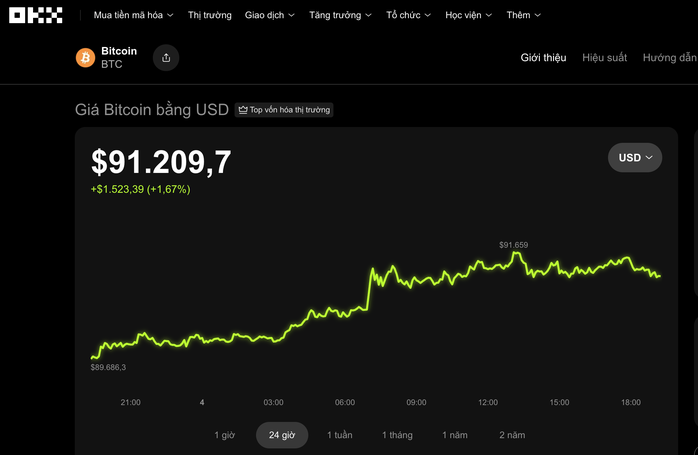The width and height of the screenshot is (698, 455).
Task: Expand the Tăng trưởng menu
Action: point(341,16)
